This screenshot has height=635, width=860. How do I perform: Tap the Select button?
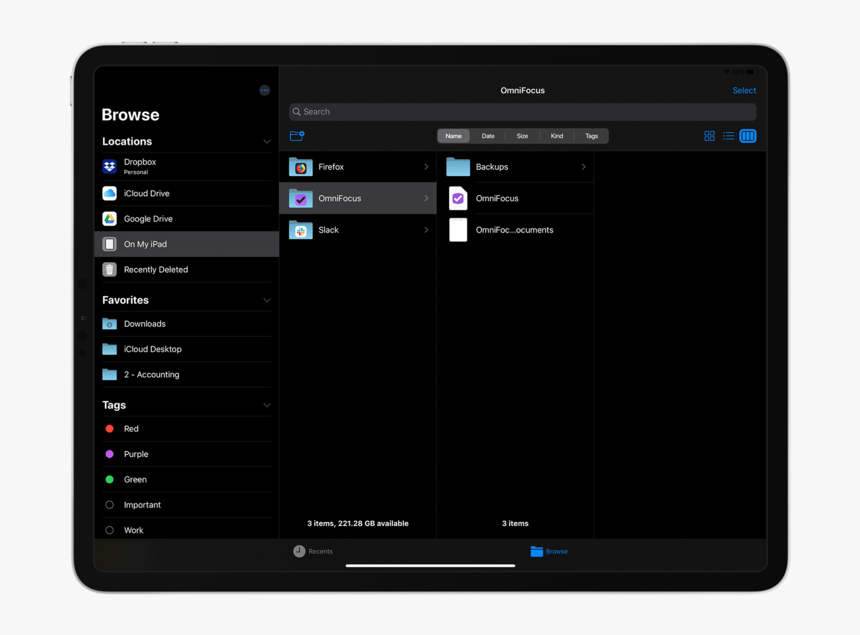[x=744, y=90]
